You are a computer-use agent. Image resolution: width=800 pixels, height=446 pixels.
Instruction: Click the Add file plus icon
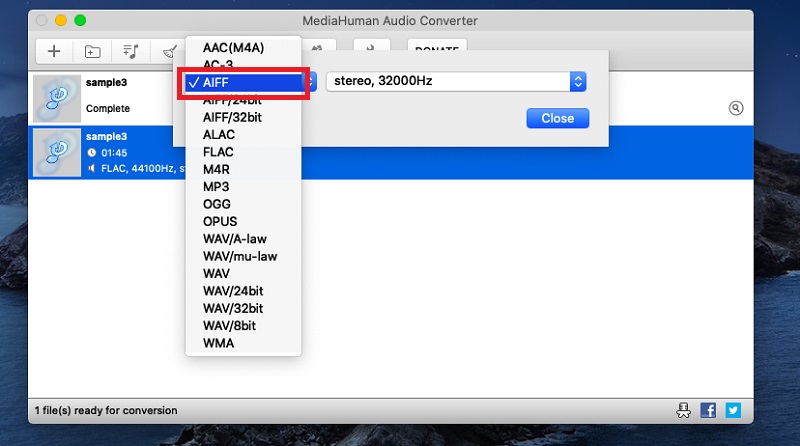(54, 51)
